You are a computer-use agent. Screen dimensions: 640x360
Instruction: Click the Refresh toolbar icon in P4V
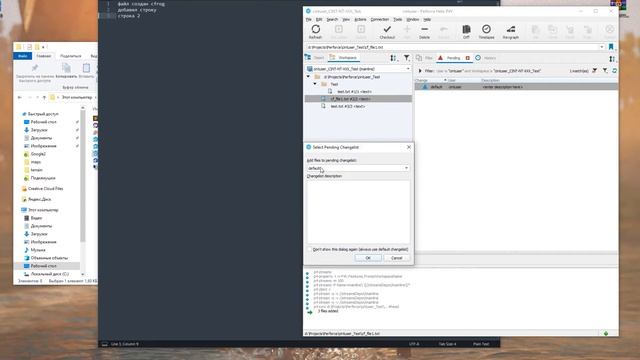coord(316,29)
